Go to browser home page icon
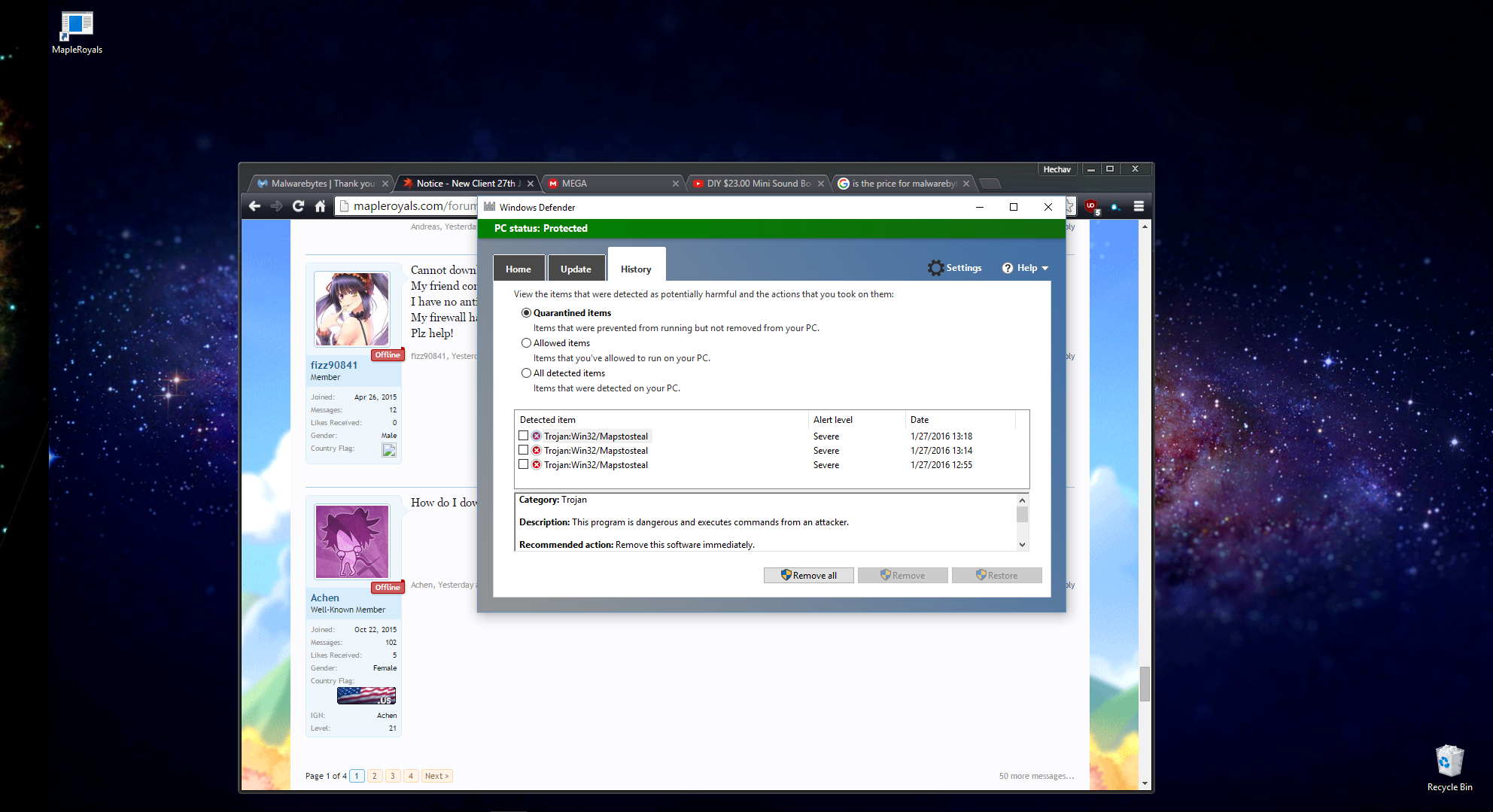The height and width of the screenshot is (812, 1493). (x=320, y=205)
